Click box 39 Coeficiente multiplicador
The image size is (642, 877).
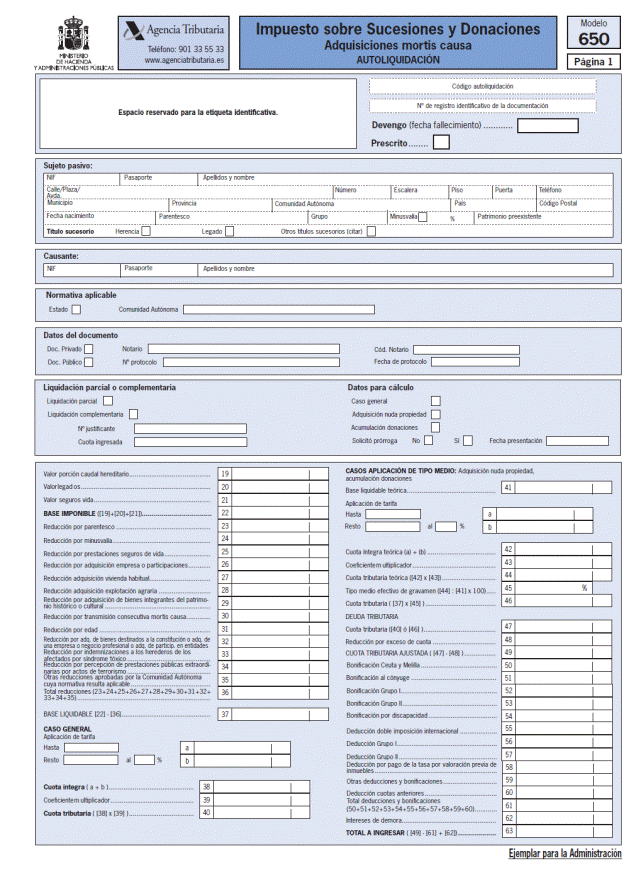point(254,800)
